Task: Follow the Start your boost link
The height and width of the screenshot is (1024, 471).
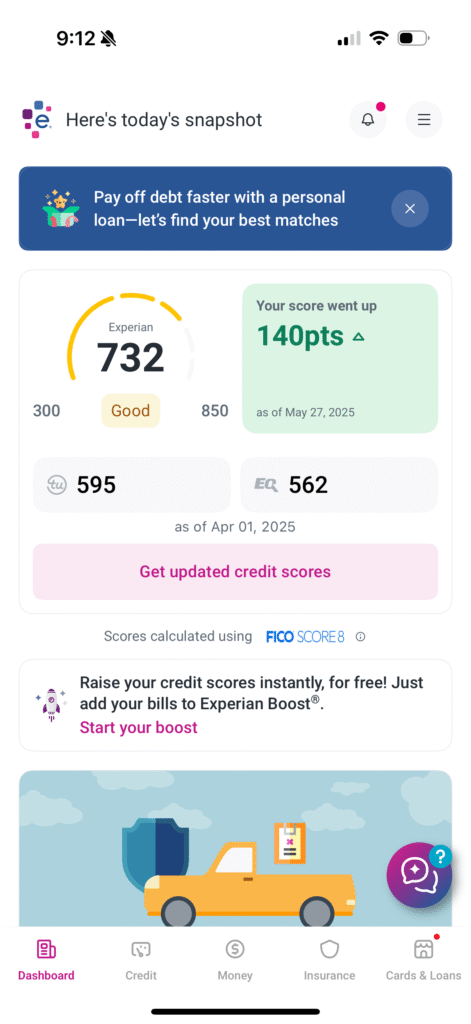Action: coord(138,727)
